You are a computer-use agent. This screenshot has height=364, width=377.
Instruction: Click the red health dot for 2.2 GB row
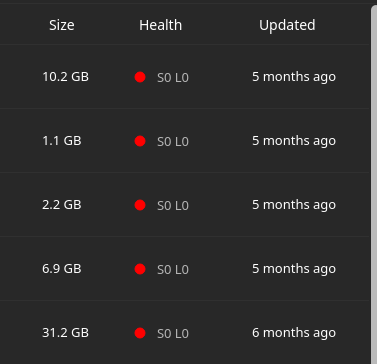(x=140, y=205)
